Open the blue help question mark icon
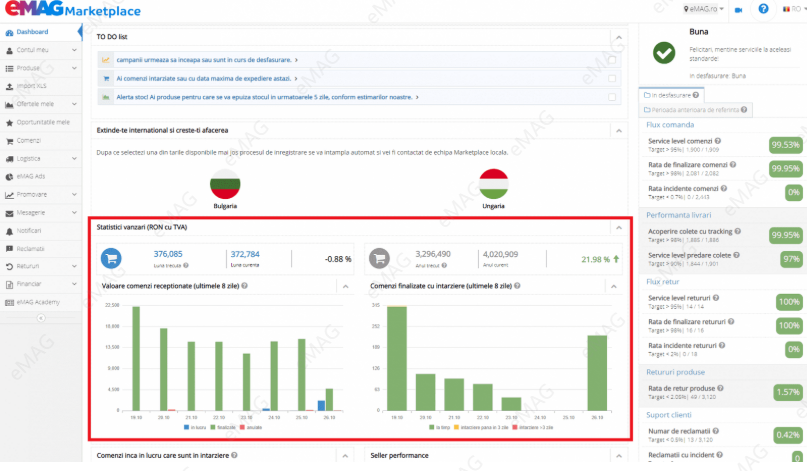The width and height of the screenshot is (807, 471). (x=763, y=9)
